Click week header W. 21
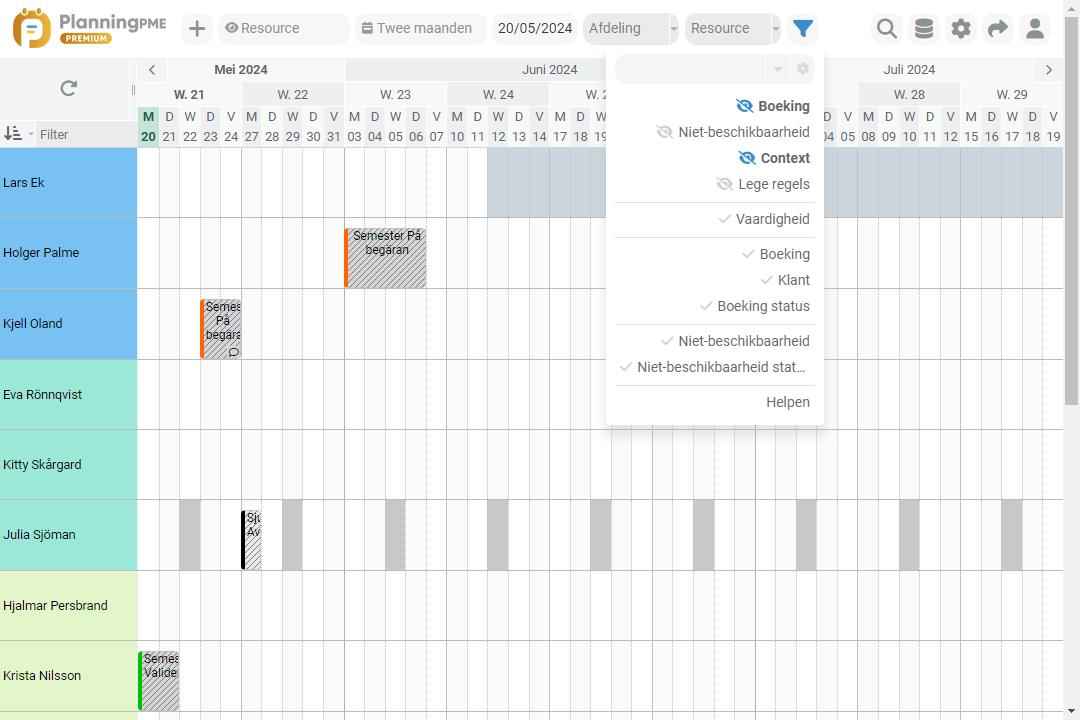The image size is (1080, 720). click(x=189, y=94)
